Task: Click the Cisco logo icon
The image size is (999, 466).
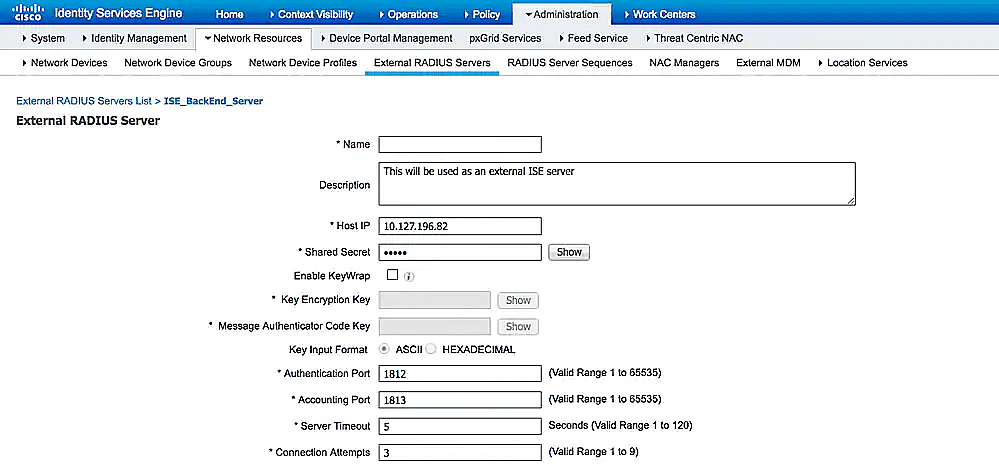Action: [28, 13]
